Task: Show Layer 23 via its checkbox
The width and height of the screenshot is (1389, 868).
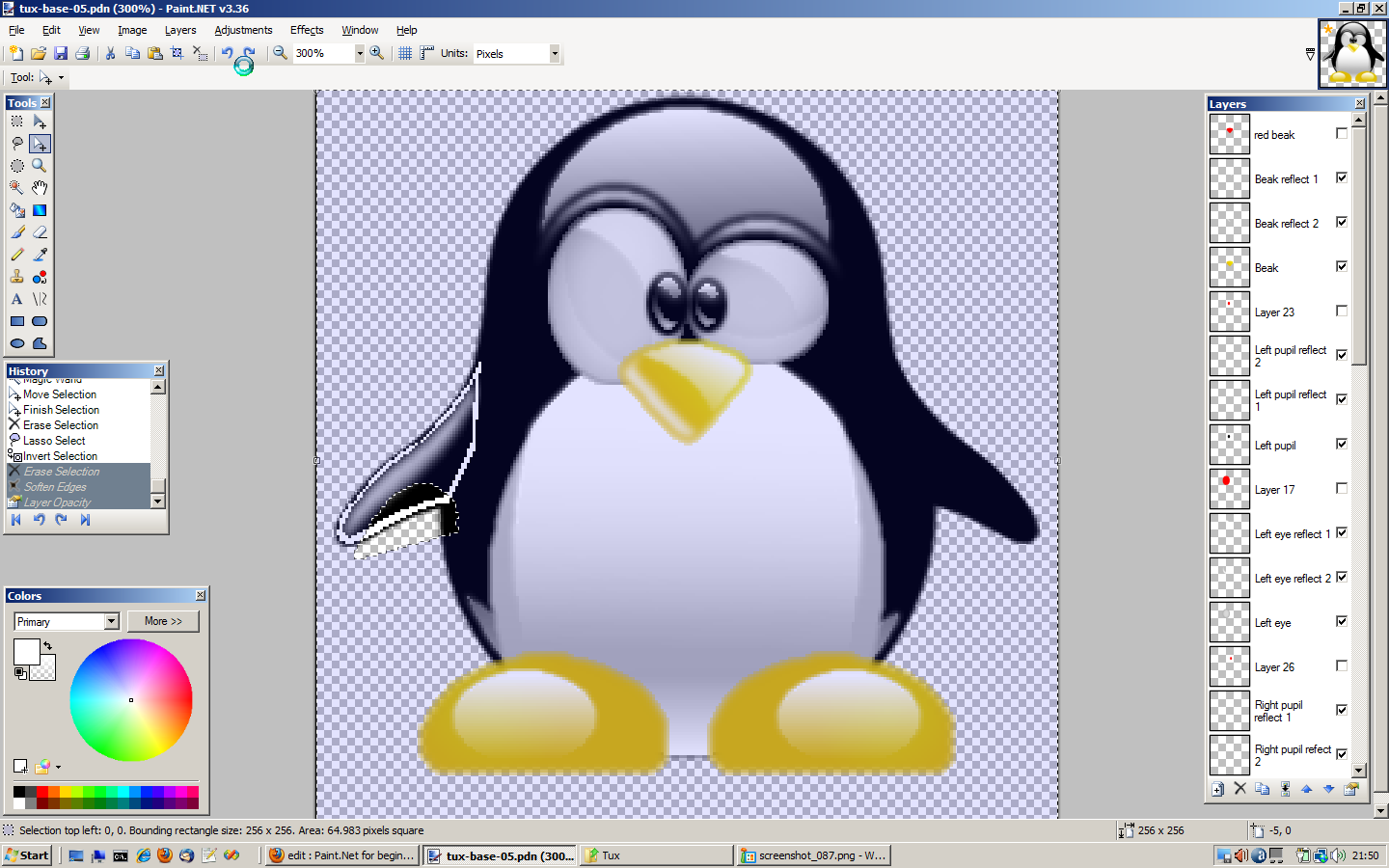Action: tap(1342, 311)
